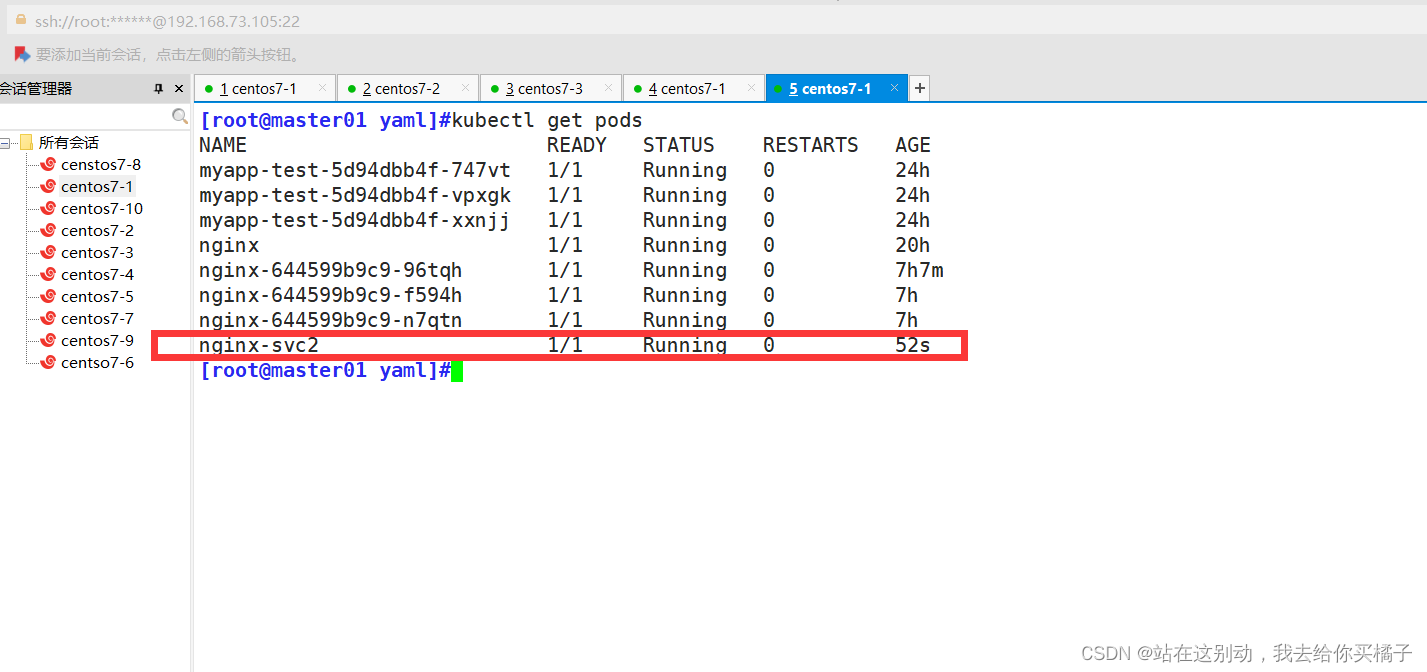The image size is (1427, 672).
Task: Open session centos7-4
Action: click(97, 274)
